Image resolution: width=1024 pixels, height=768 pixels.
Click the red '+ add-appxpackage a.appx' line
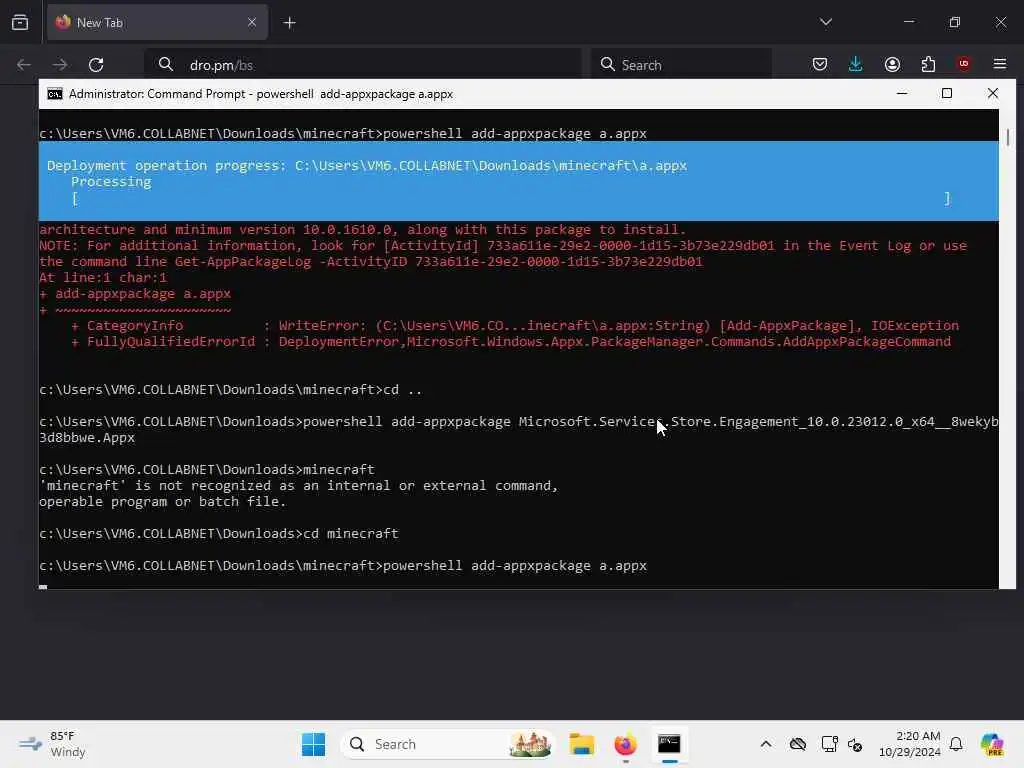point(135,294)
